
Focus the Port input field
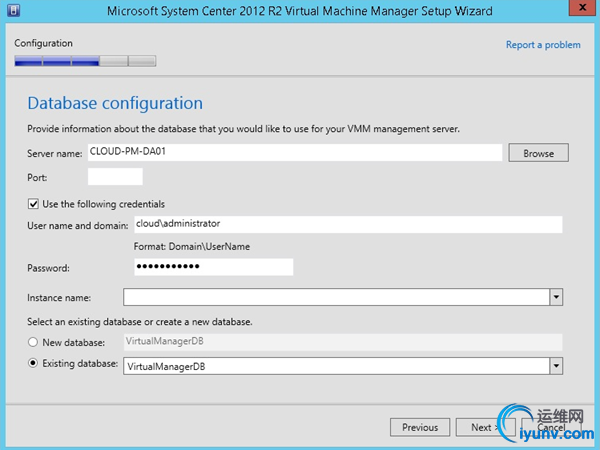point(115,177)
